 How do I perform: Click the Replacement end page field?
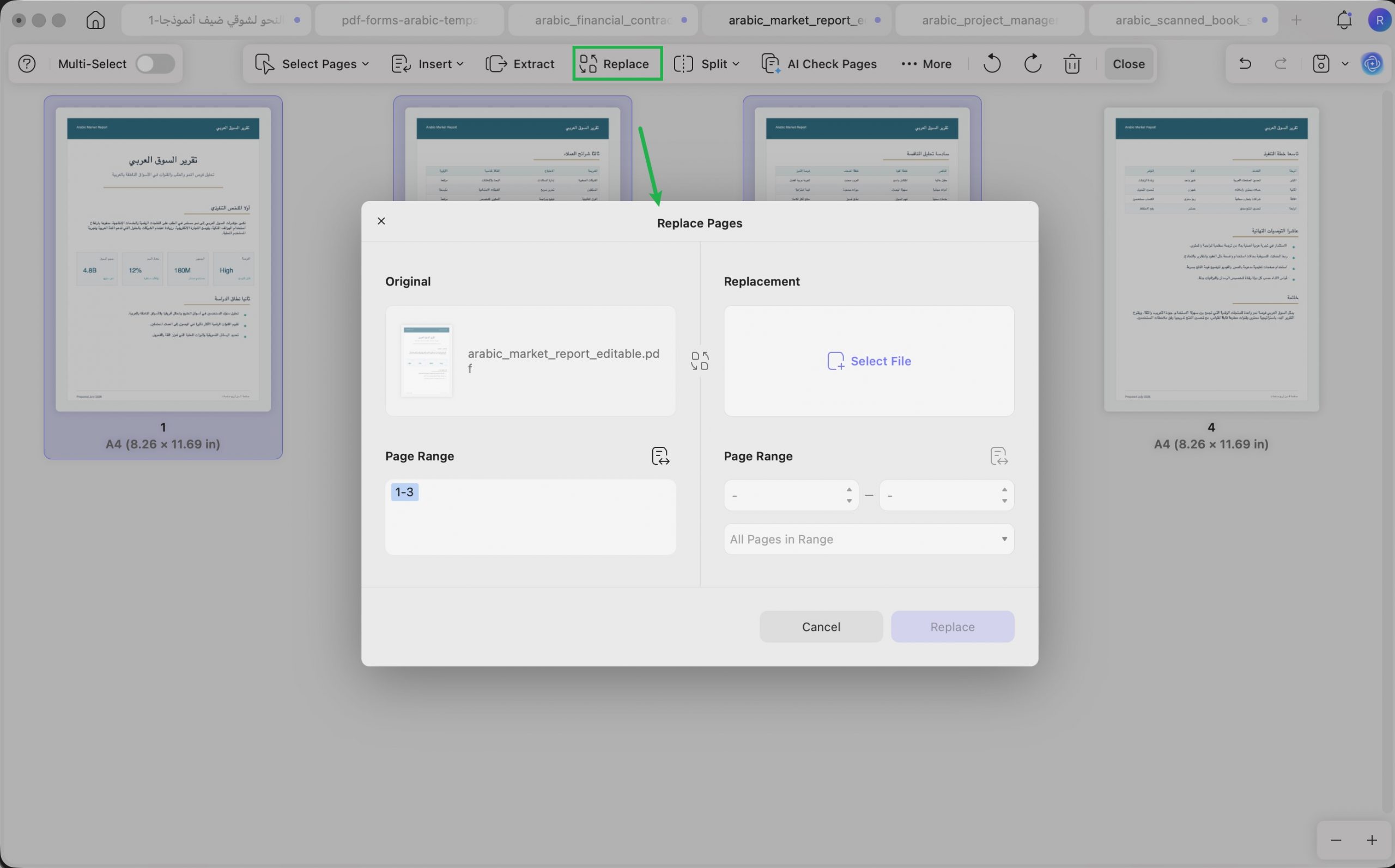[946, 495]
